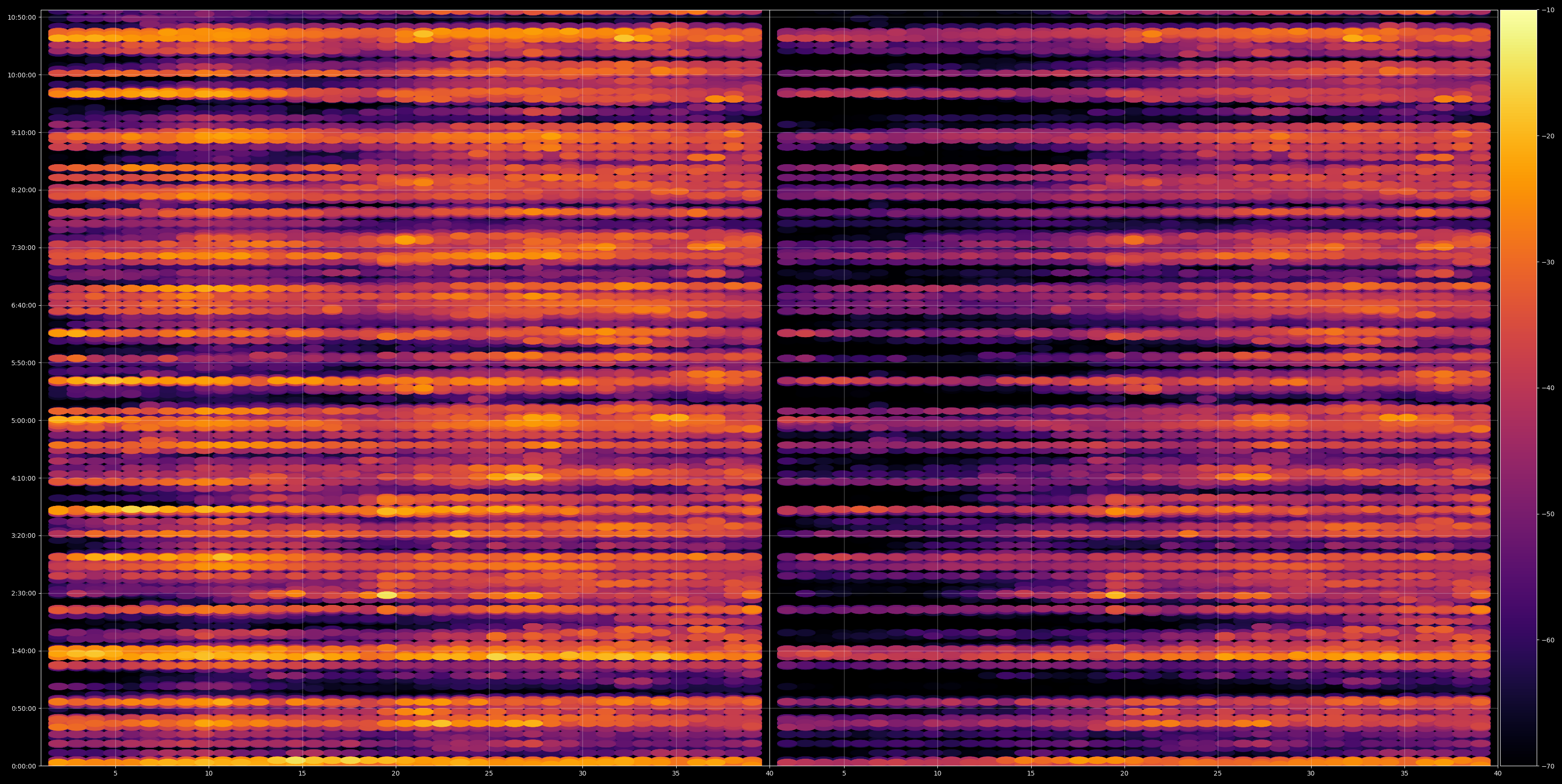Image resolution: width=1562 pixels, height=784 pixels.
Task: Click x-axis label 10 under left heatmap
Action: point(209,774)
